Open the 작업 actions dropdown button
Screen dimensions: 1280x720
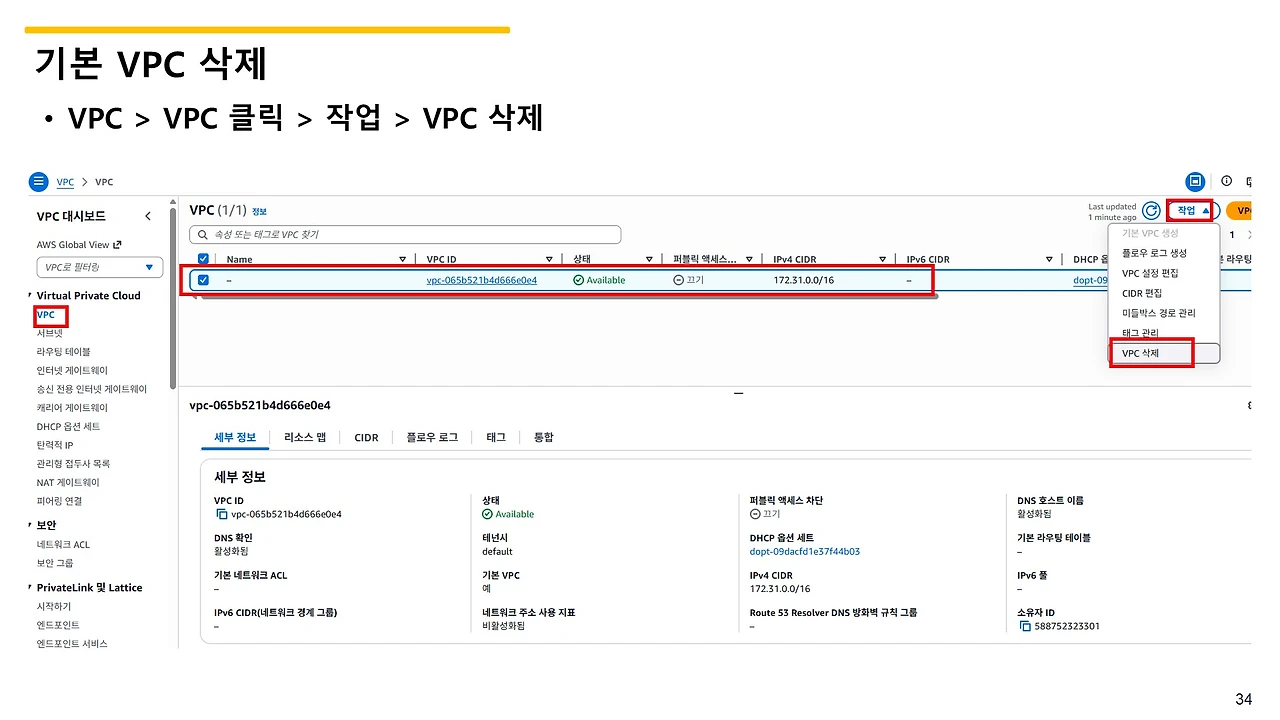pos(1192,211)
